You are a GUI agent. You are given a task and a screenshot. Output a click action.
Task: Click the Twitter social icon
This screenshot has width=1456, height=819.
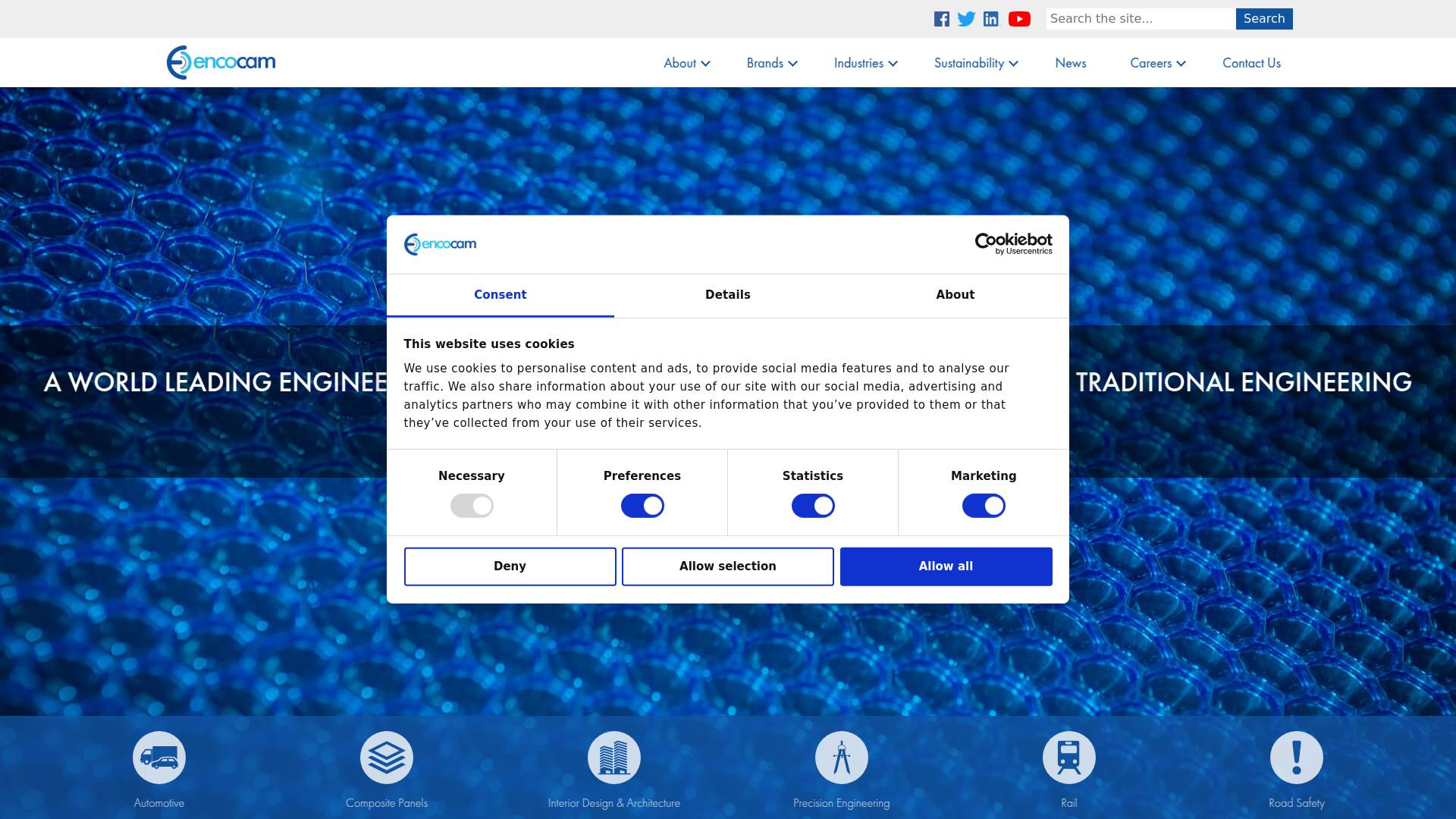click(966, 19)
